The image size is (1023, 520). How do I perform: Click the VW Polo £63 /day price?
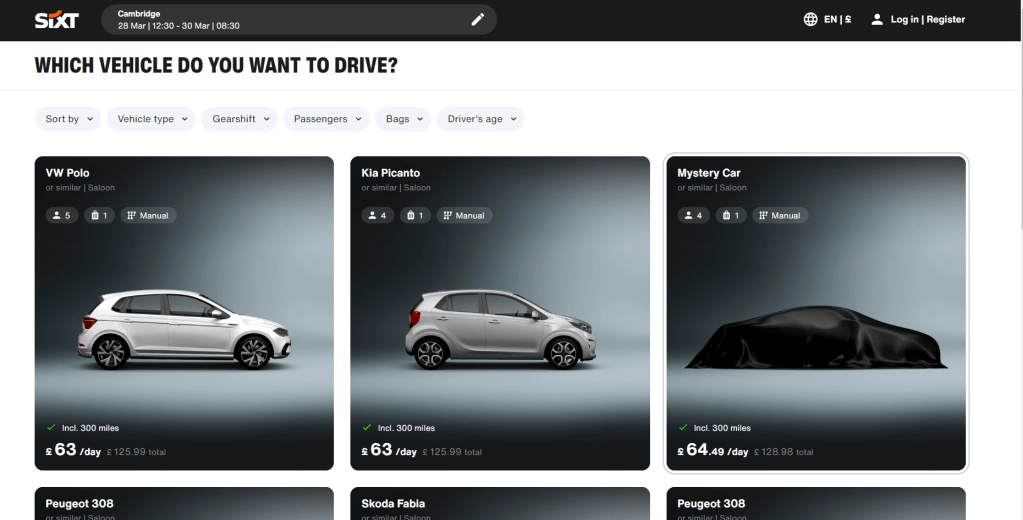(x=73, y=450)
